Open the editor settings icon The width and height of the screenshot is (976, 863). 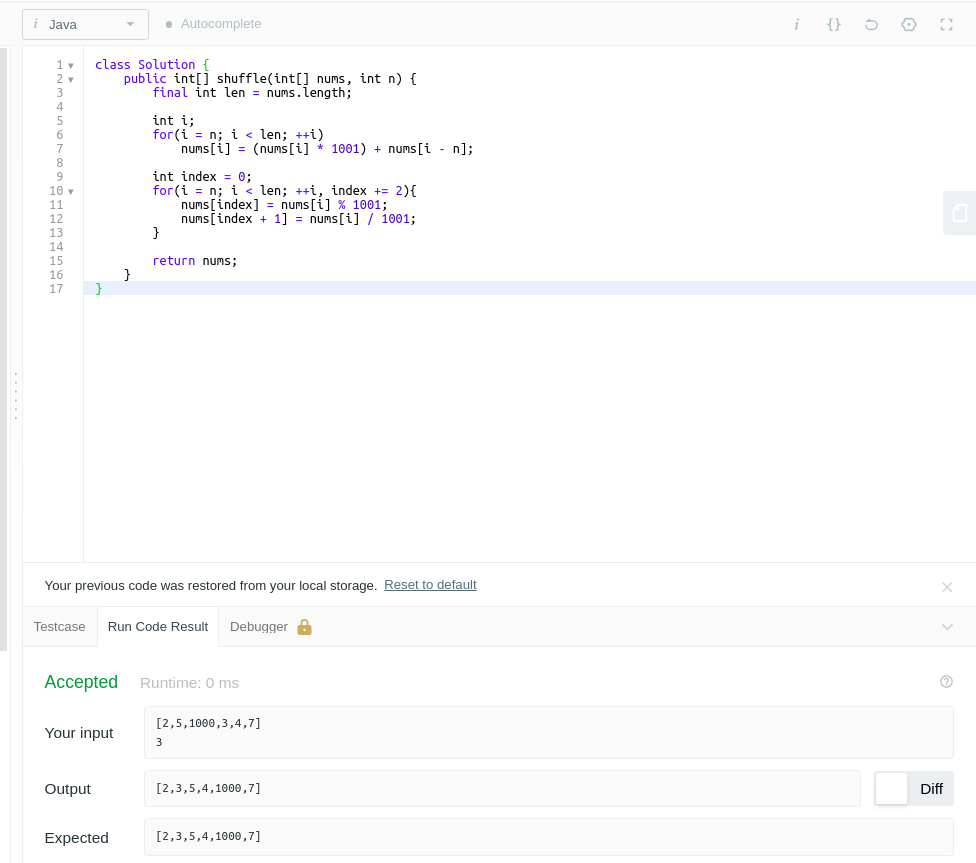(x=908, y=24)
